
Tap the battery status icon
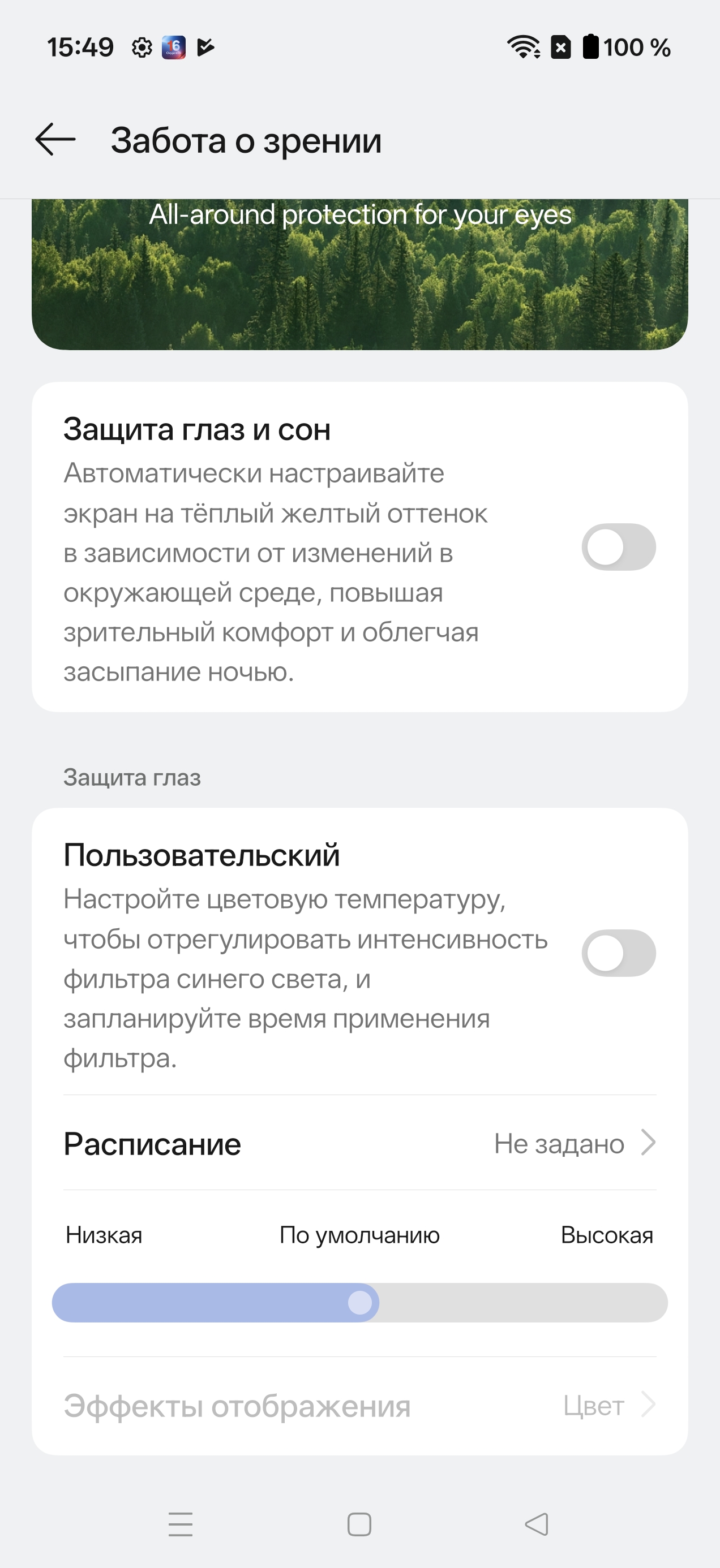pyautogui.click(x=590, y=48)
